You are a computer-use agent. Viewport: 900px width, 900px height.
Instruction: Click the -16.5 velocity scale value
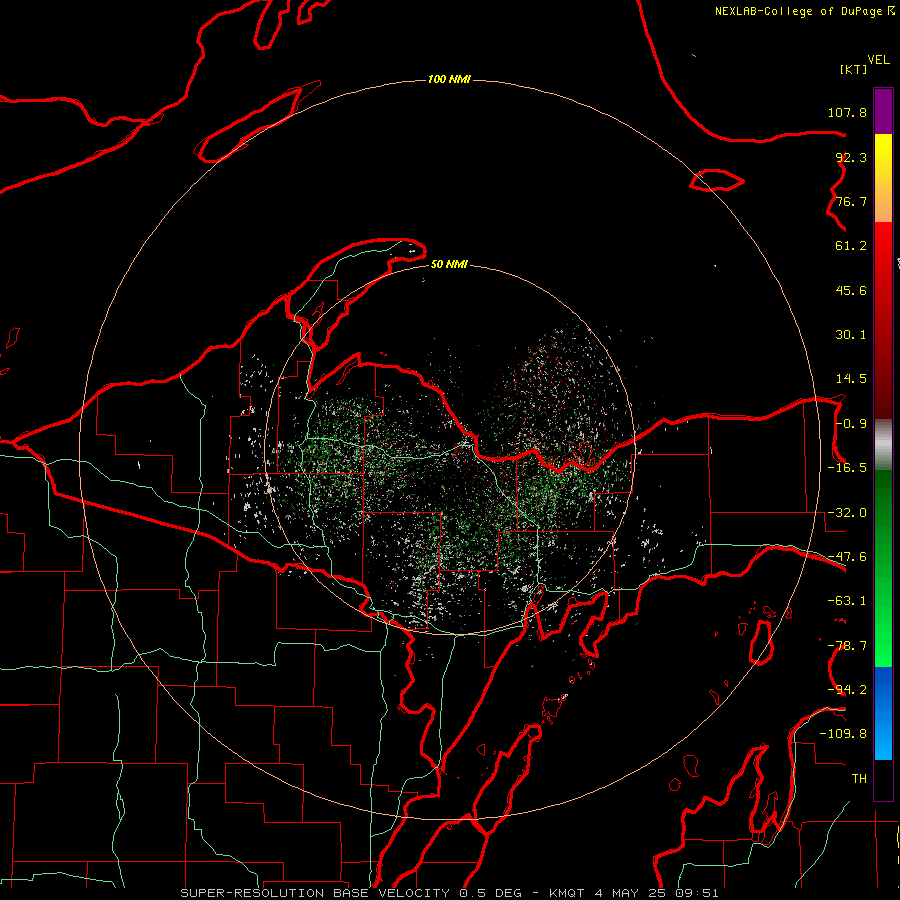[x=847, y=468]
